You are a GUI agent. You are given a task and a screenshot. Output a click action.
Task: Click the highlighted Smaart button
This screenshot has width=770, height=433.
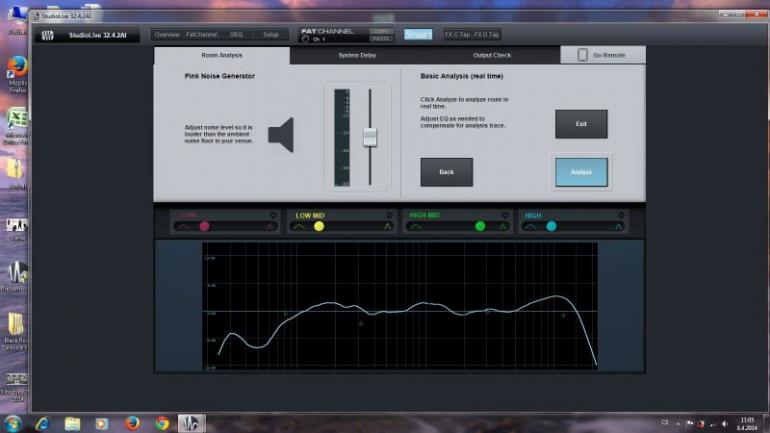tap(418, 34)
